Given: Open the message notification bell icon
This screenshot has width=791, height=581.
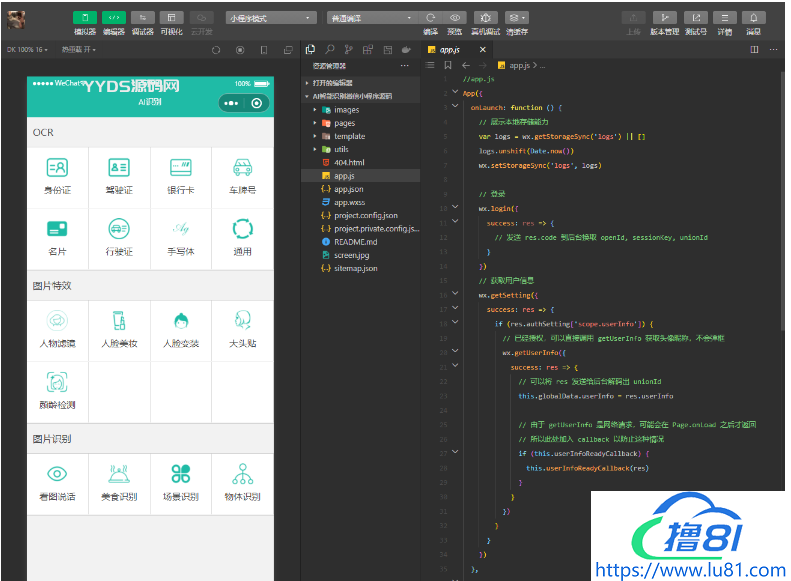Looking at the screenshot, I should pos(754,18).
